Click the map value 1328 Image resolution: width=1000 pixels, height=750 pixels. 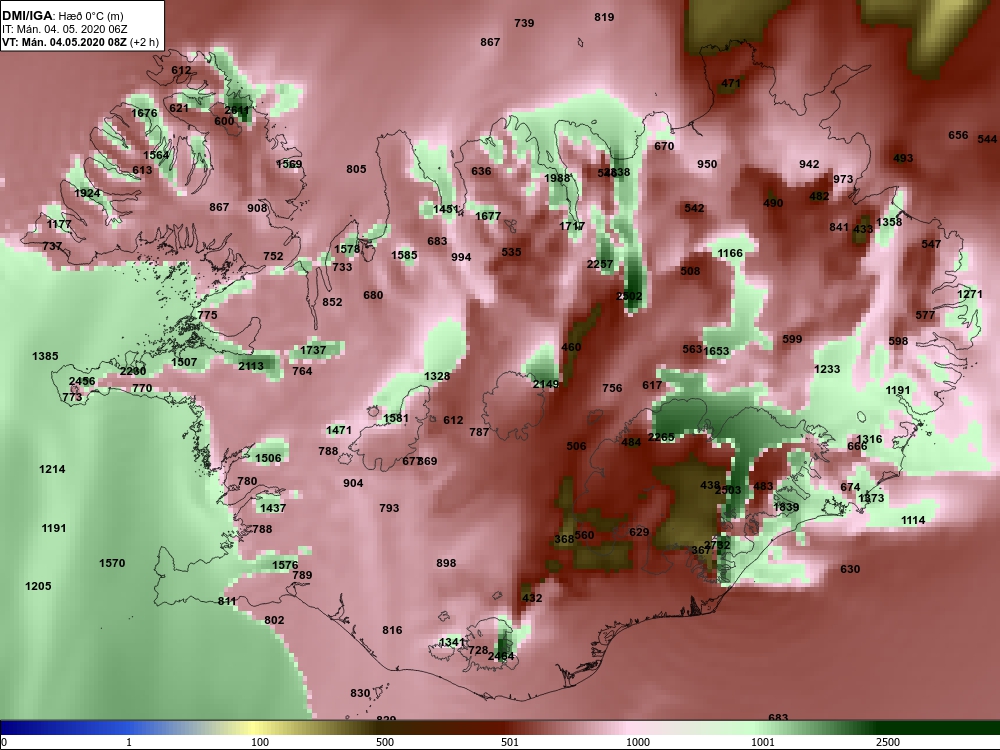tap(437, 376)
